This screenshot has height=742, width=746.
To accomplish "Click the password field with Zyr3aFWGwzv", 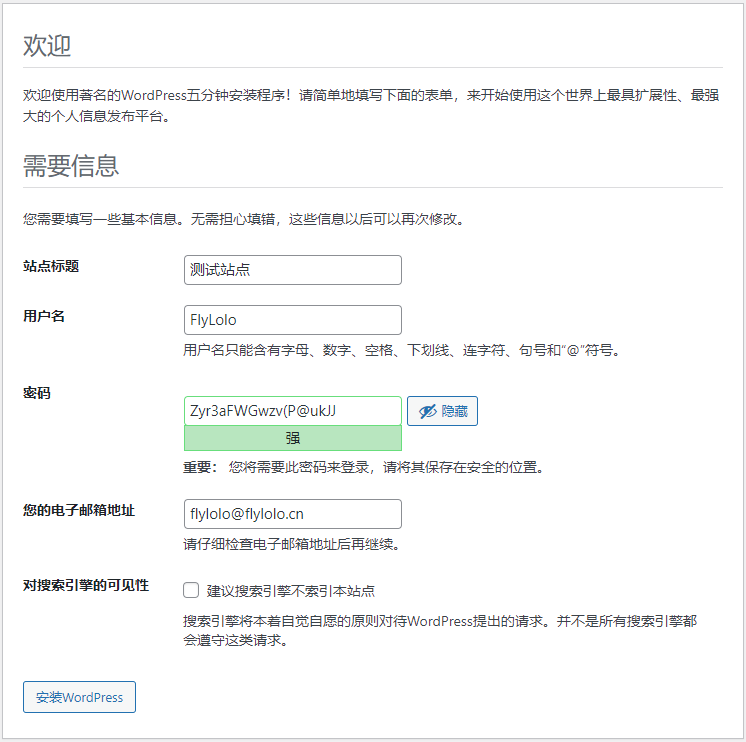I will (293, 411).
